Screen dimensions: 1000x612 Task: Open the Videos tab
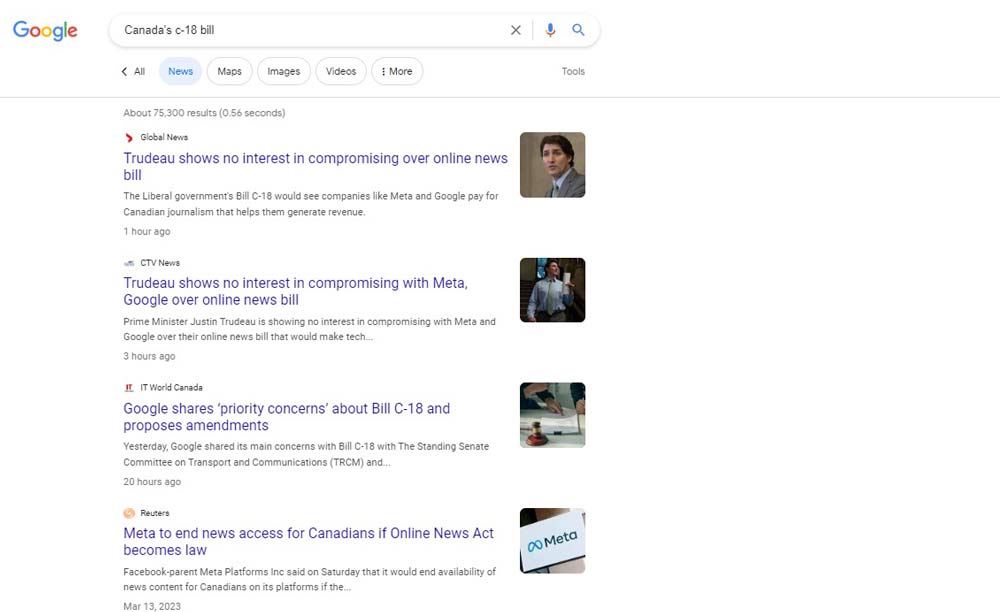click(x=341, y=71)
